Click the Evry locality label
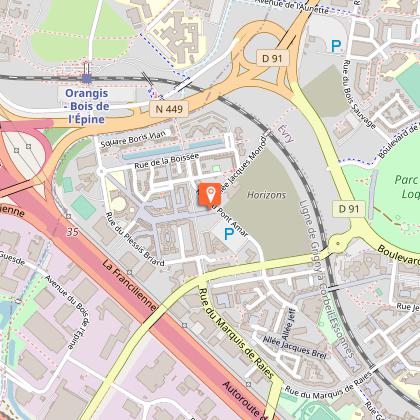420x420 pixels. coord(286,134)
